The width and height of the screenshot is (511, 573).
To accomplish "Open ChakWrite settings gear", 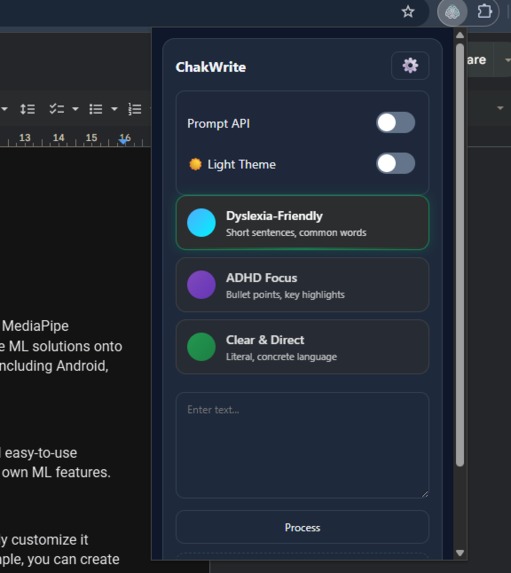I will click(x=410, y=66).
